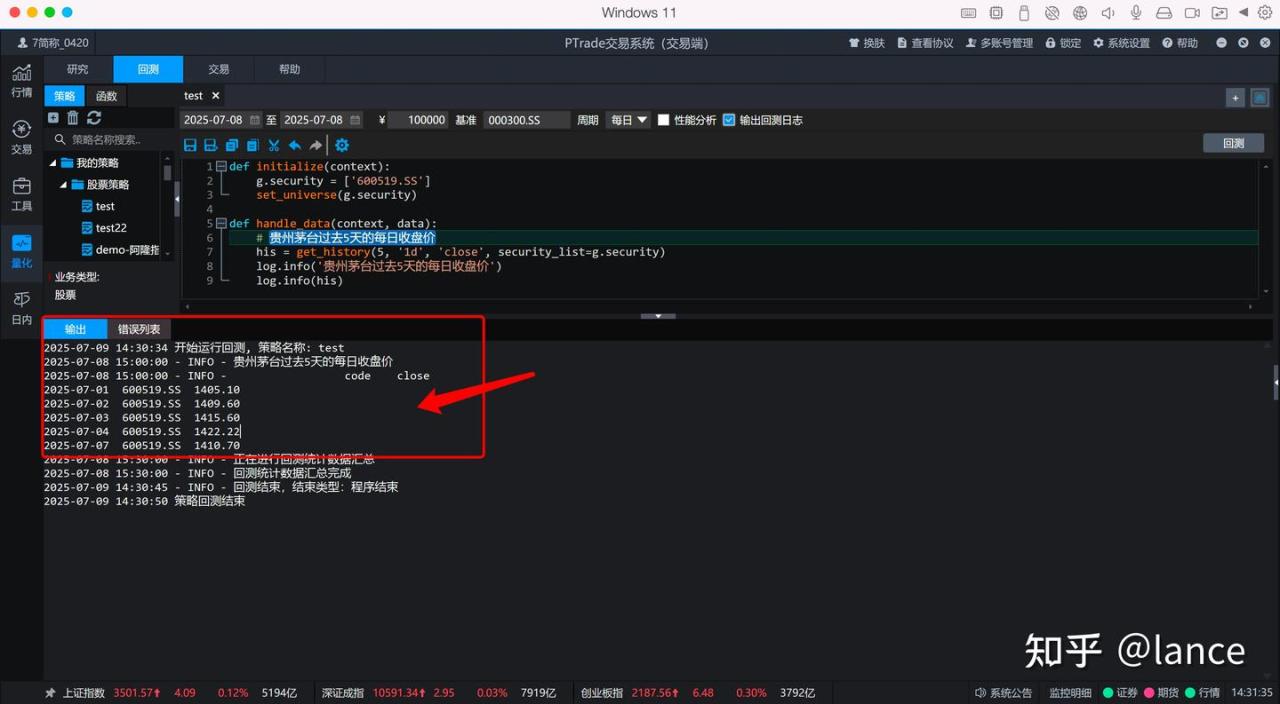
Task: Click the 回测 run backtest button
Action: point(1234,143)
